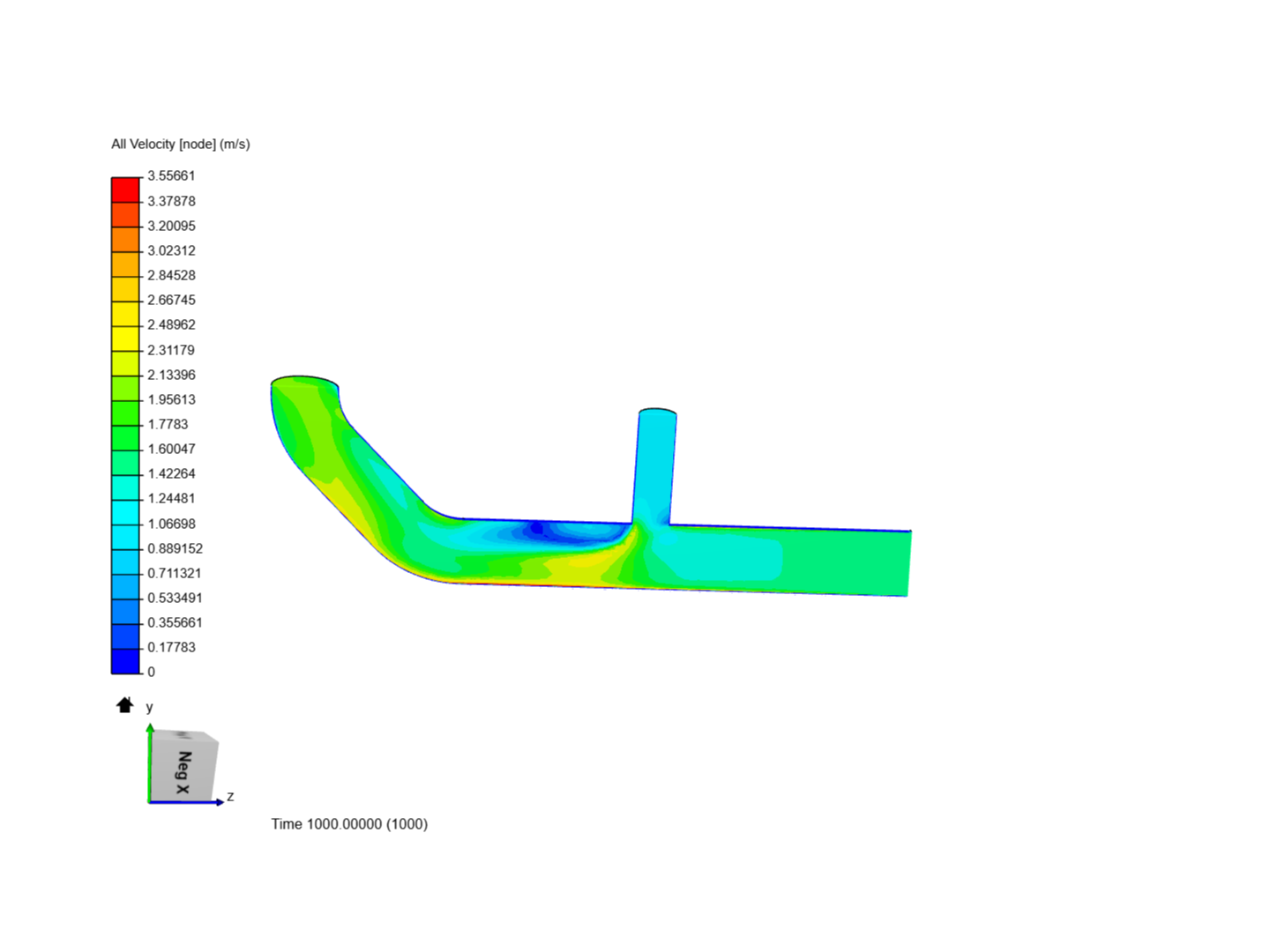This screenshot has height=952, width=1270.
Task: Click the legend value 3.02312
Action: 171,250
